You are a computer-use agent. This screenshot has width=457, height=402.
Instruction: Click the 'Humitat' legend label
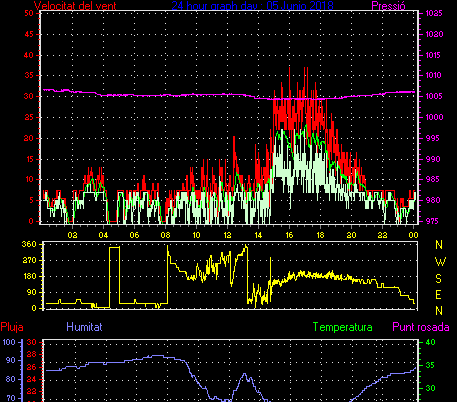pyautogui.click(x=84, y=327)
